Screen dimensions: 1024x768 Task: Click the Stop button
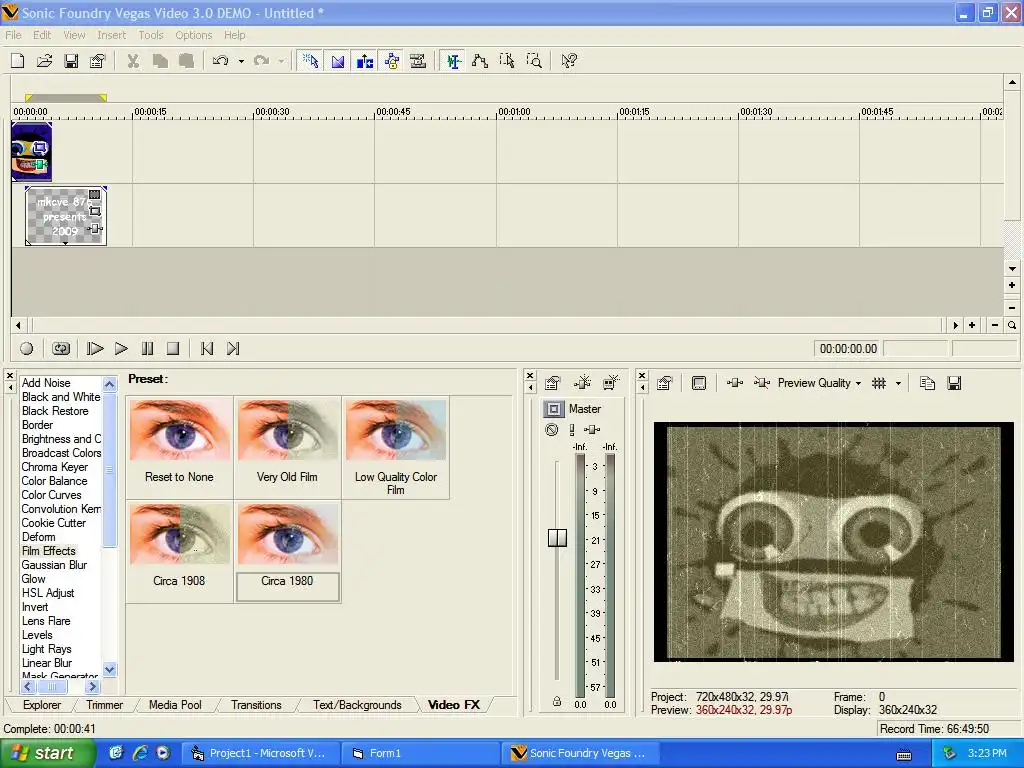pyautogui.click(x=173, y=349)
